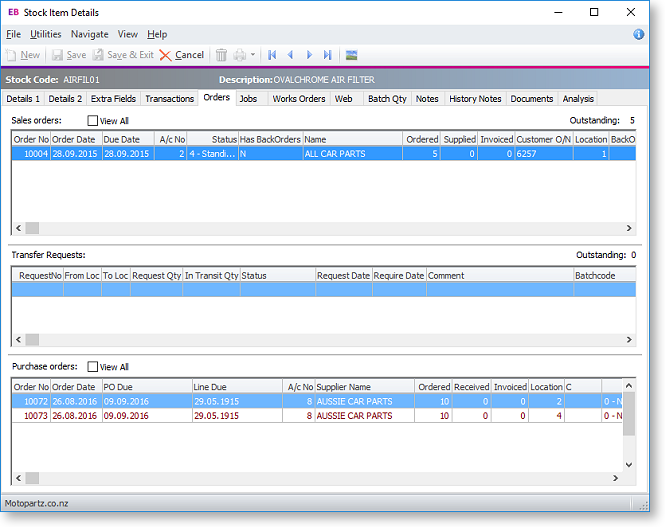Go to first record arrow
Image resolution: width=665 pixels, height=527 pixels.
tap(272, 55)
